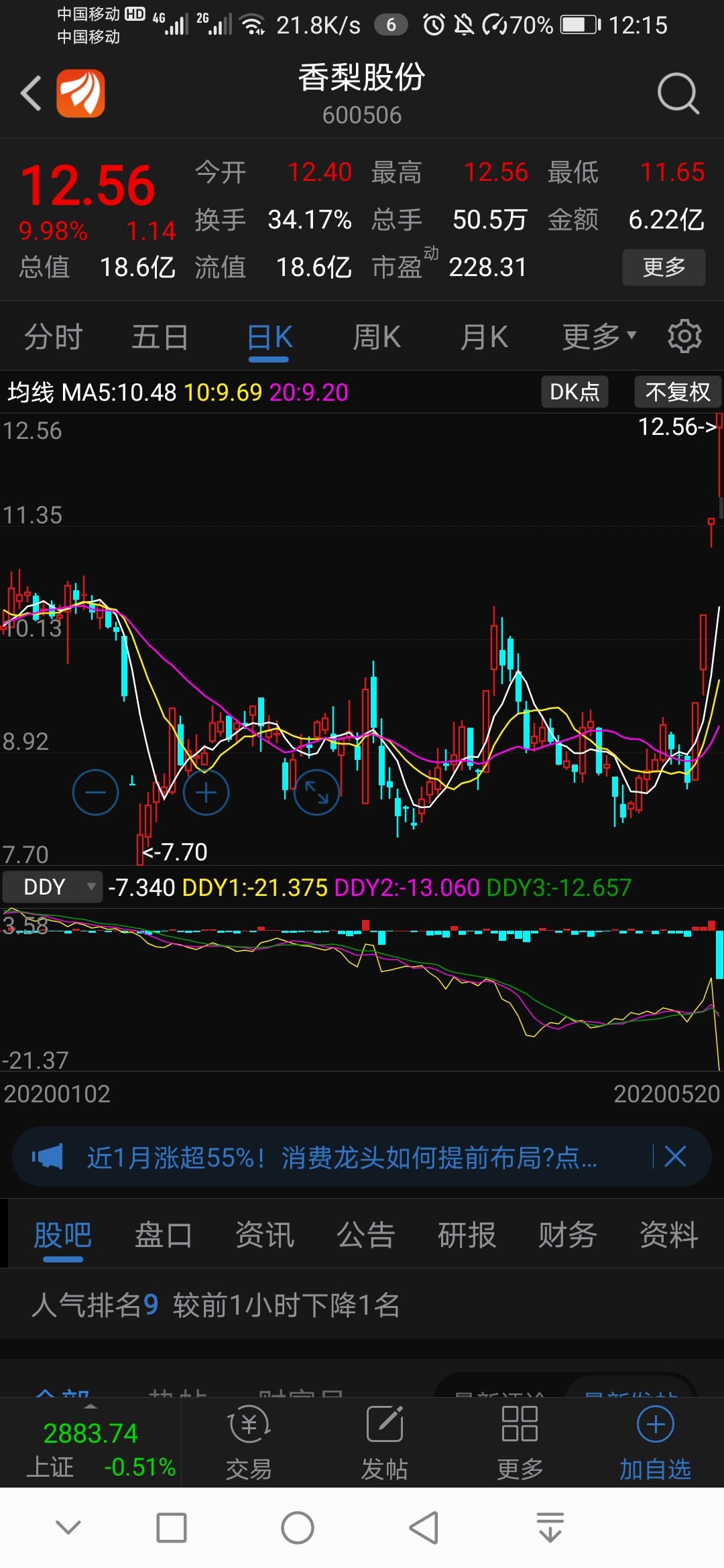Open 不复权 adjustment selector
This screenshot has width=724, height=1568.
(x=677, y=391)
